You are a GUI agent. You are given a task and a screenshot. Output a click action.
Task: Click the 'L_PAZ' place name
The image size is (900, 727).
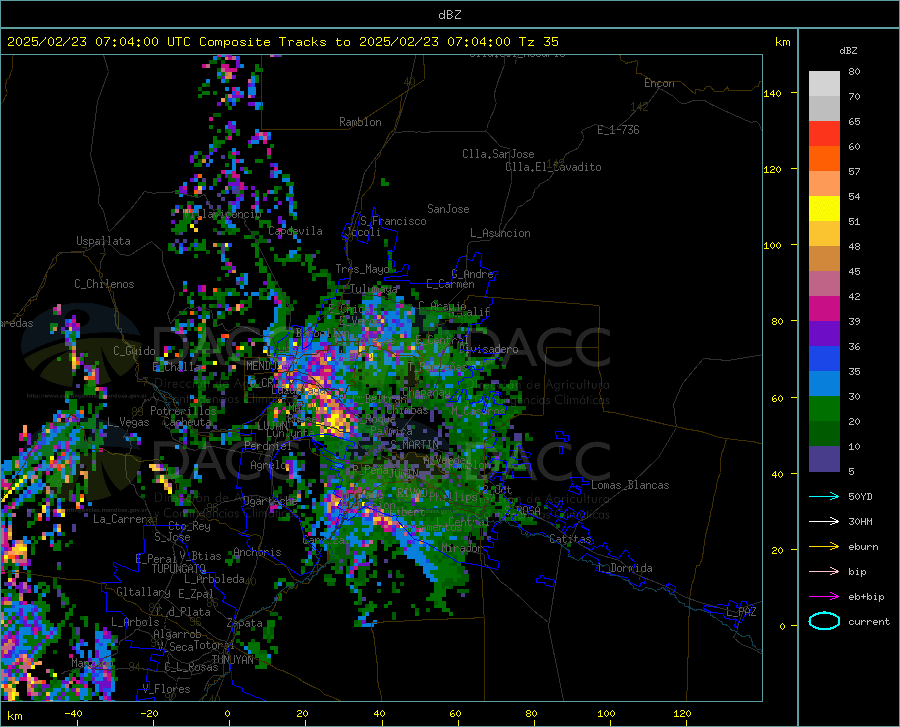pos(741,612)
